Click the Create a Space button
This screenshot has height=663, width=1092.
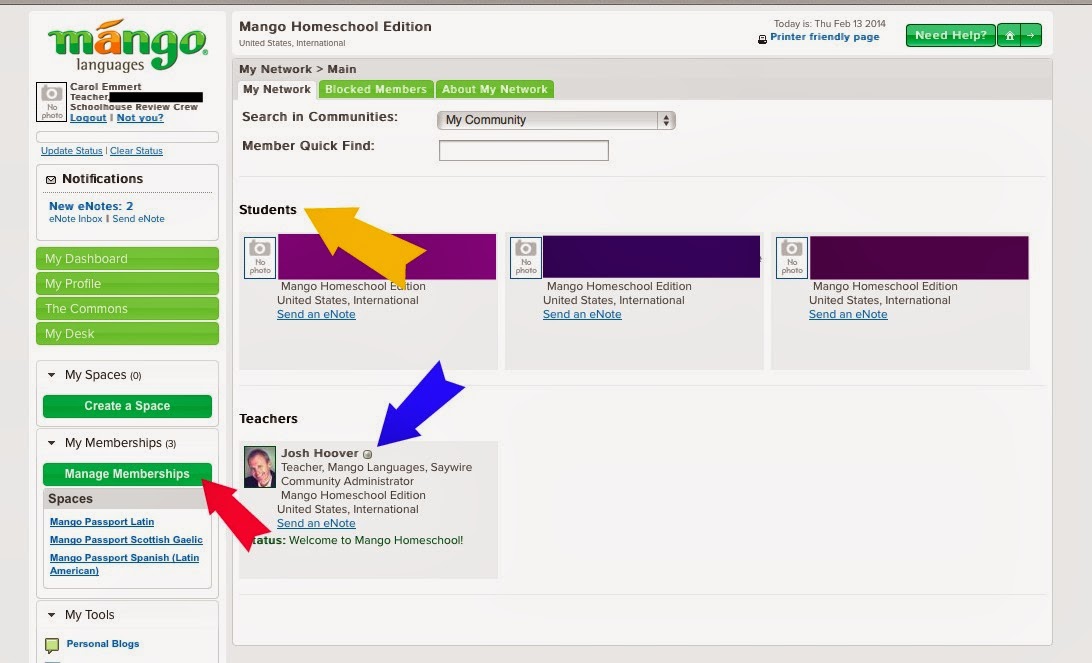pyautogui.click(x=127, y=406)
